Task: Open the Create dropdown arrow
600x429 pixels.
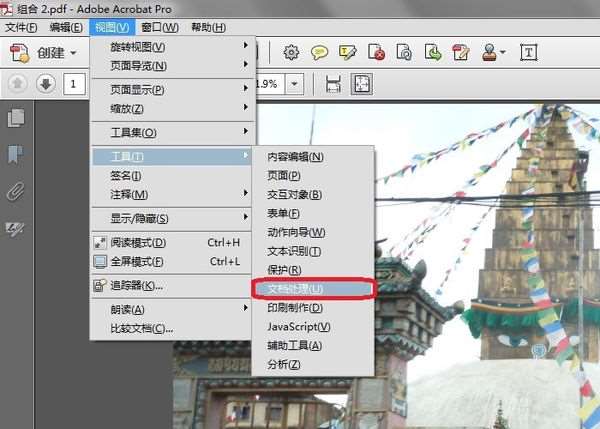Action: point(73,53)
